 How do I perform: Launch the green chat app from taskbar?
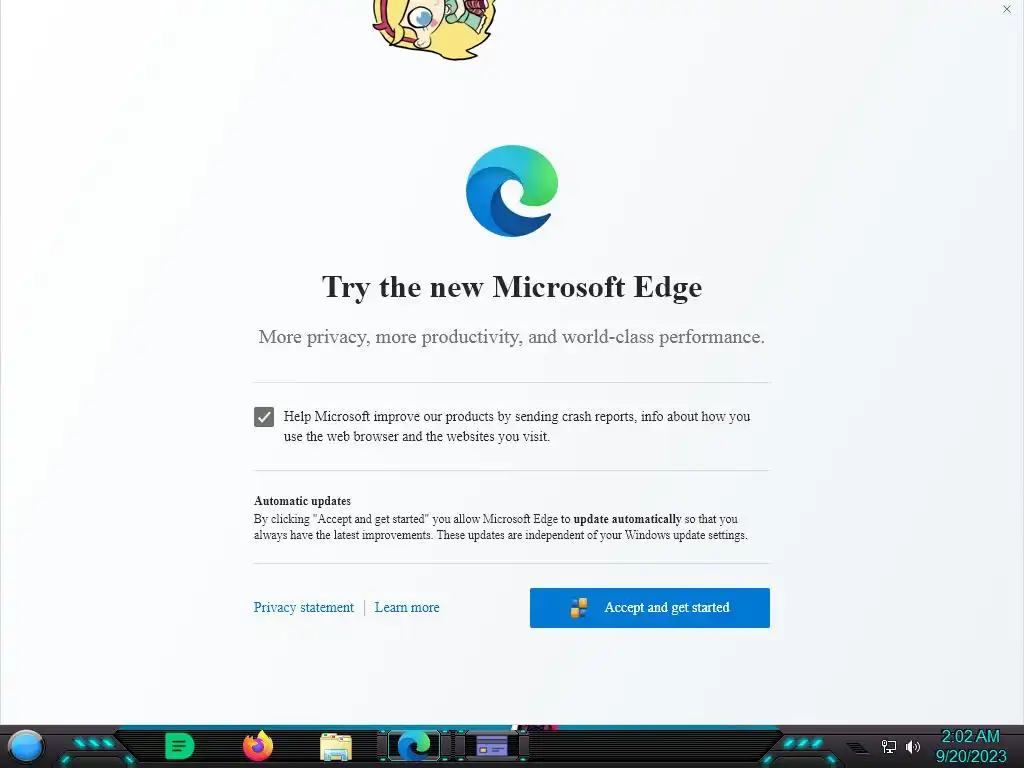point(180,746)
